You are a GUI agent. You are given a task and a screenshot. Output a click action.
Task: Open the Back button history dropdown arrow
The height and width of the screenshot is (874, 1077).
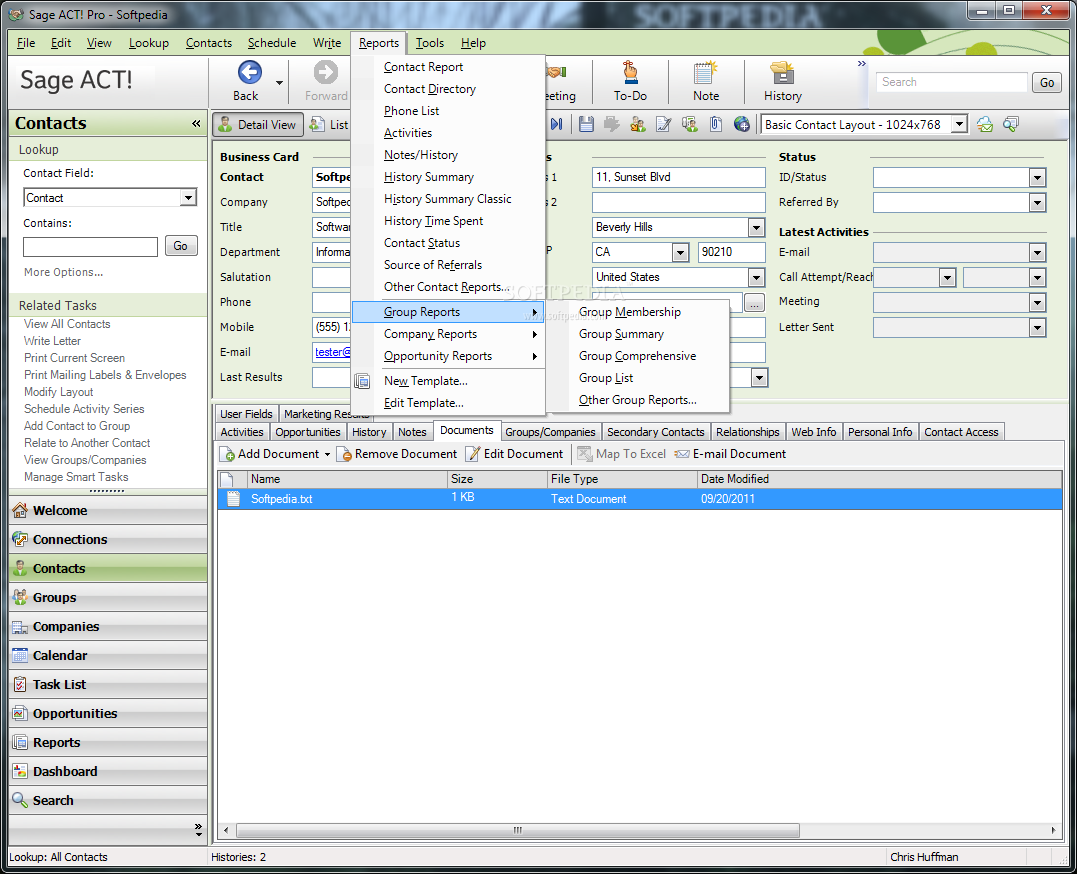click(279, 82)
